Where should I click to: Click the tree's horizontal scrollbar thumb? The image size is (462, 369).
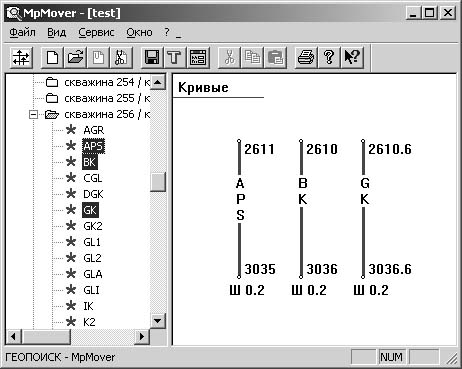pyautogui.click(x=46, y=336)
